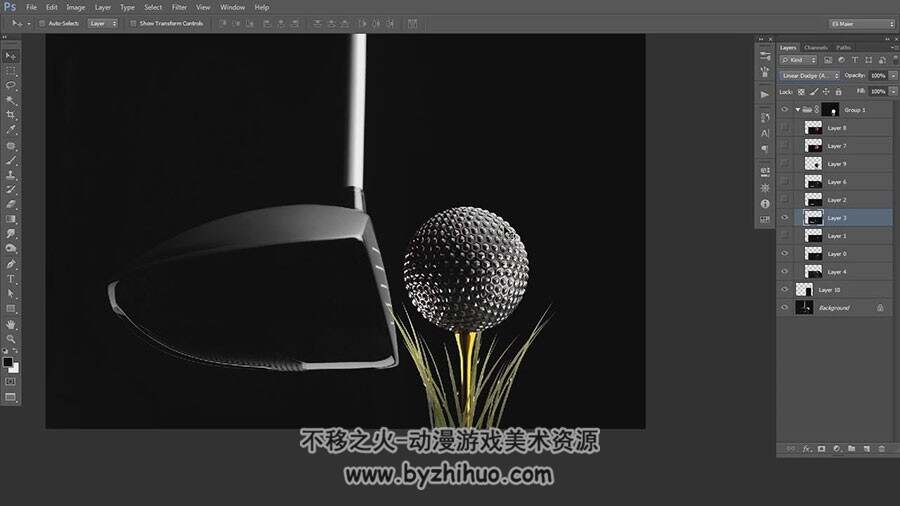Click the foreground color swatch
This screenshot has height=506, width=900.
coord(7,362)
